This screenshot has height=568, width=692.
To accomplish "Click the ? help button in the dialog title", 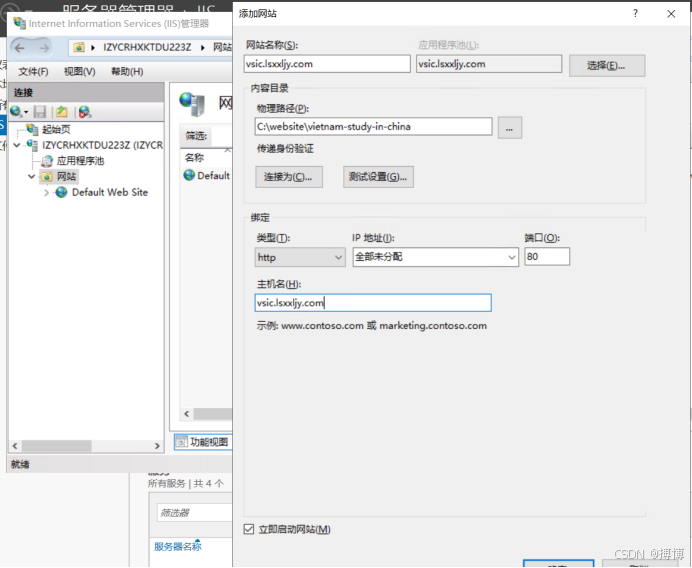I will coord(635,13).
